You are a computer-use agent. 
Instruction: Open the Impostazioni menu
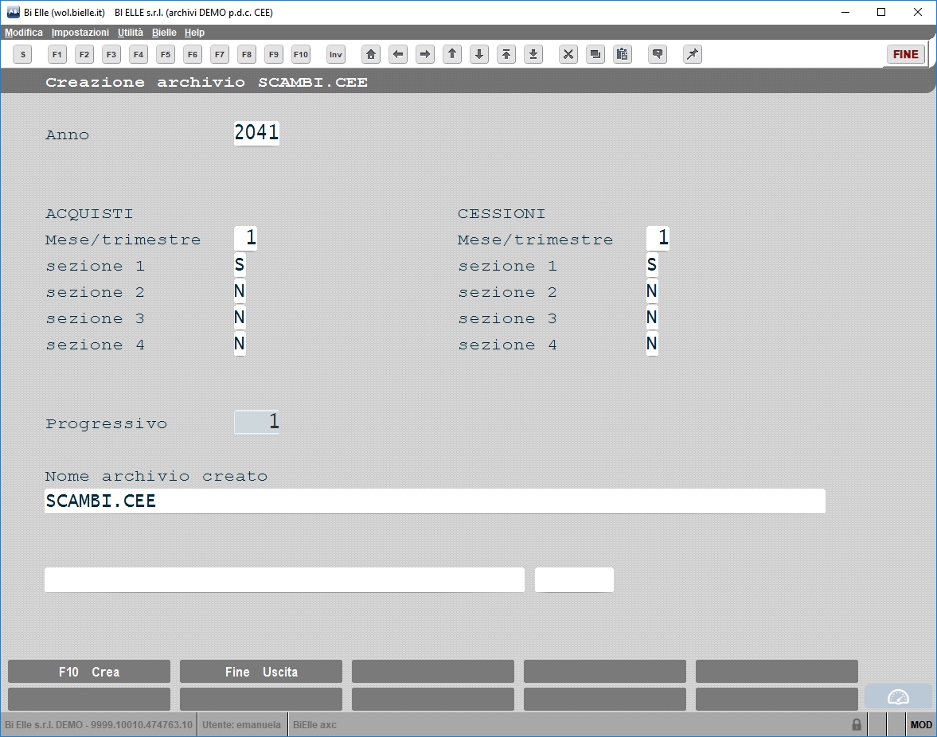pyautogui.click(x=80, y=32)
